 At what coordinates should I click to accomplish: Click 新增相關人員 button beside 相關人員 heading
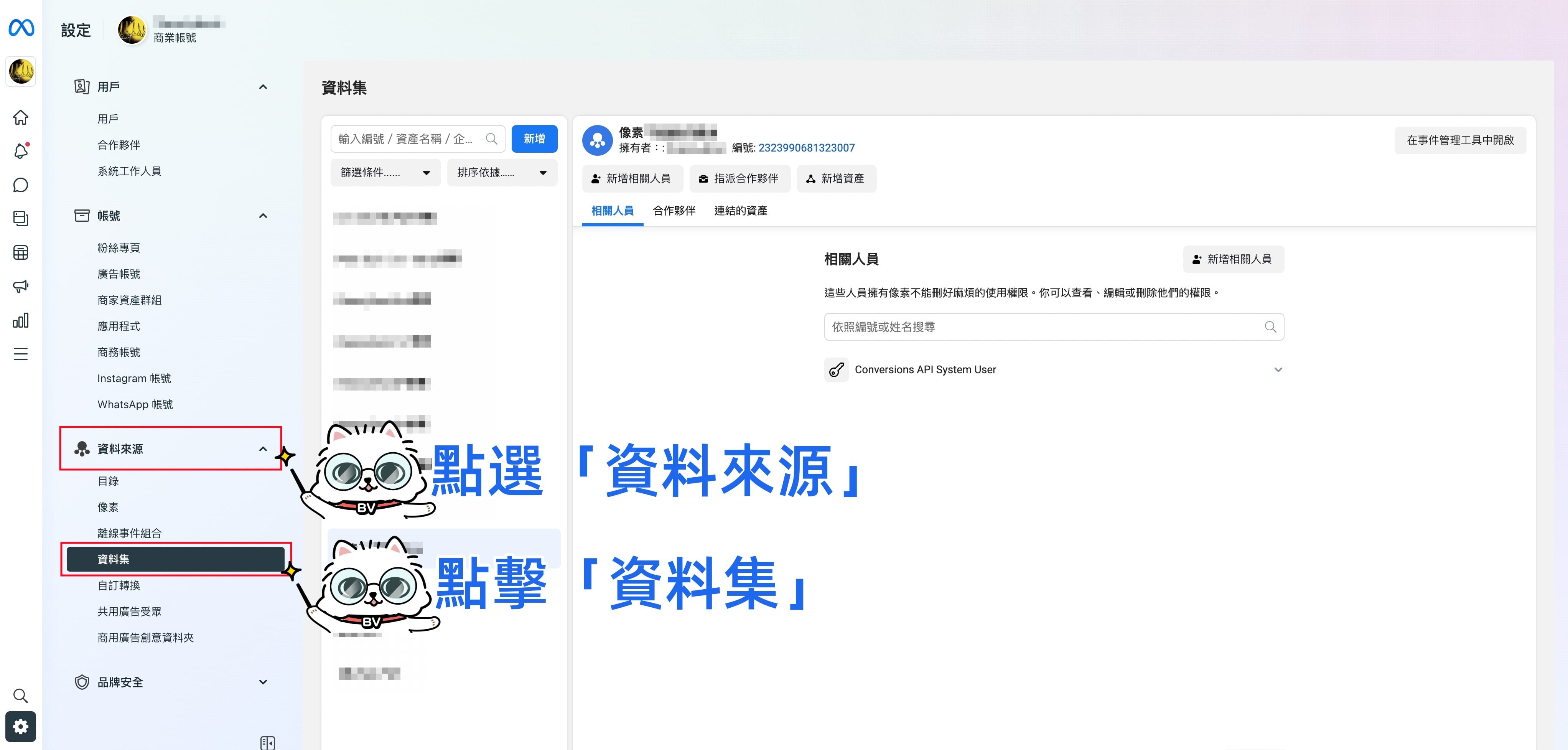1233,259
